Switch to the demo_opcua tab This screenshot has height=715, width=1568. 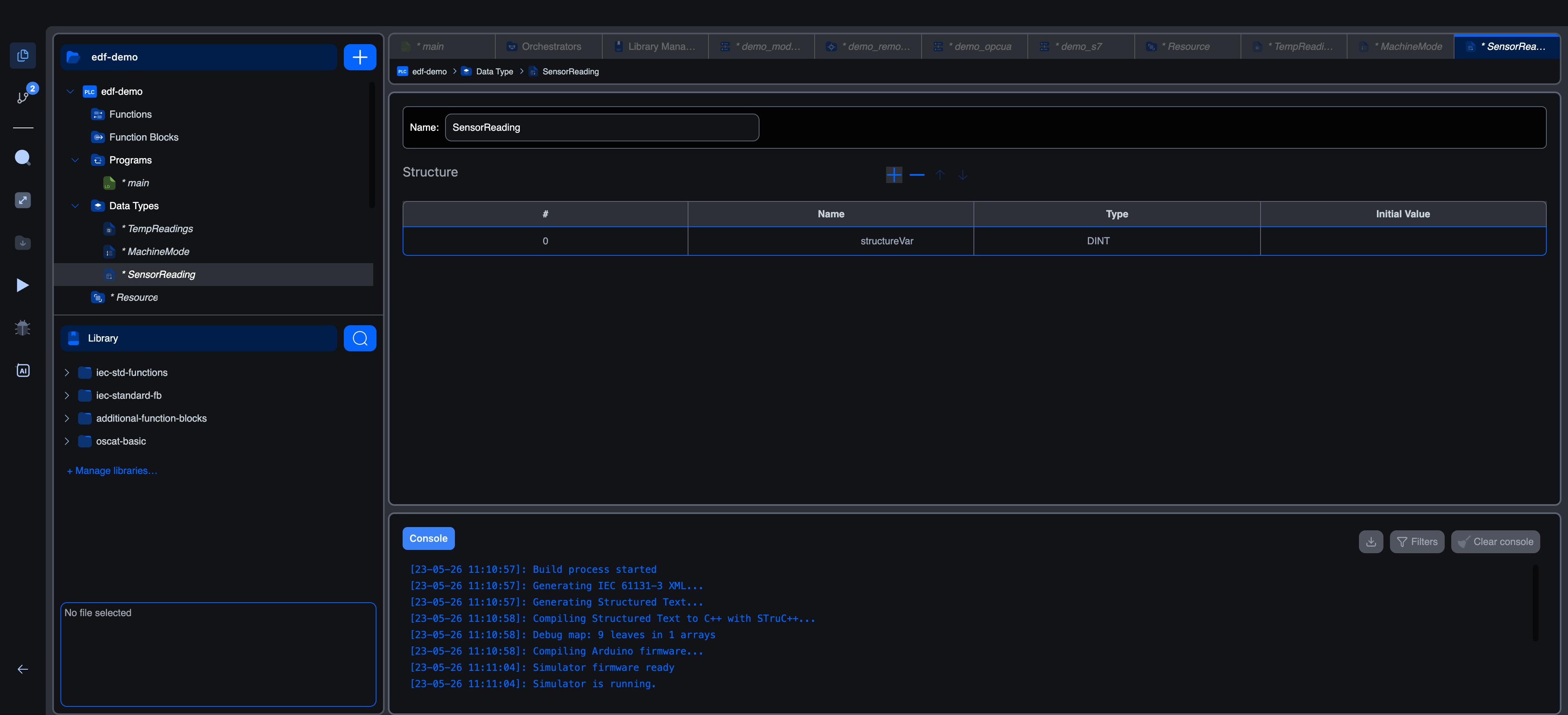[975, 46]
